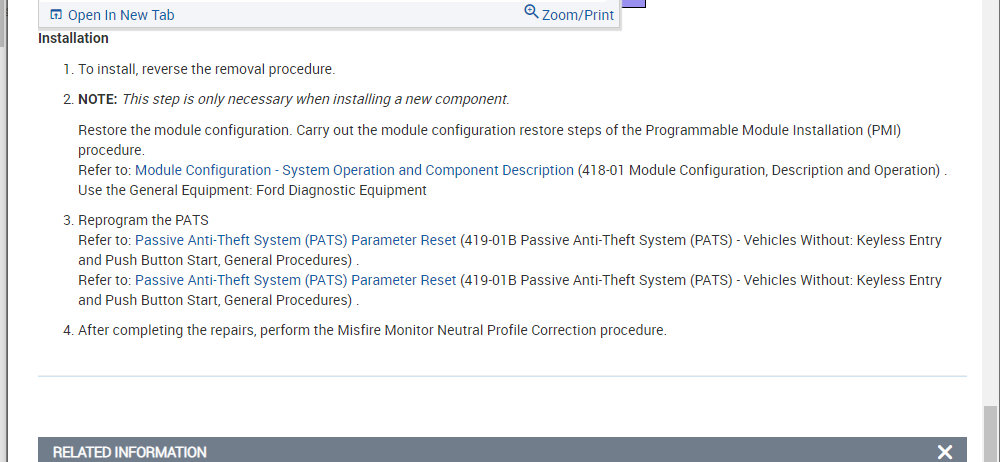The height and width of the screenshot is (462, 1000).
Task: Open Module Configuration System Operation link
Action: pyautogui.click(x=354, y=170)
